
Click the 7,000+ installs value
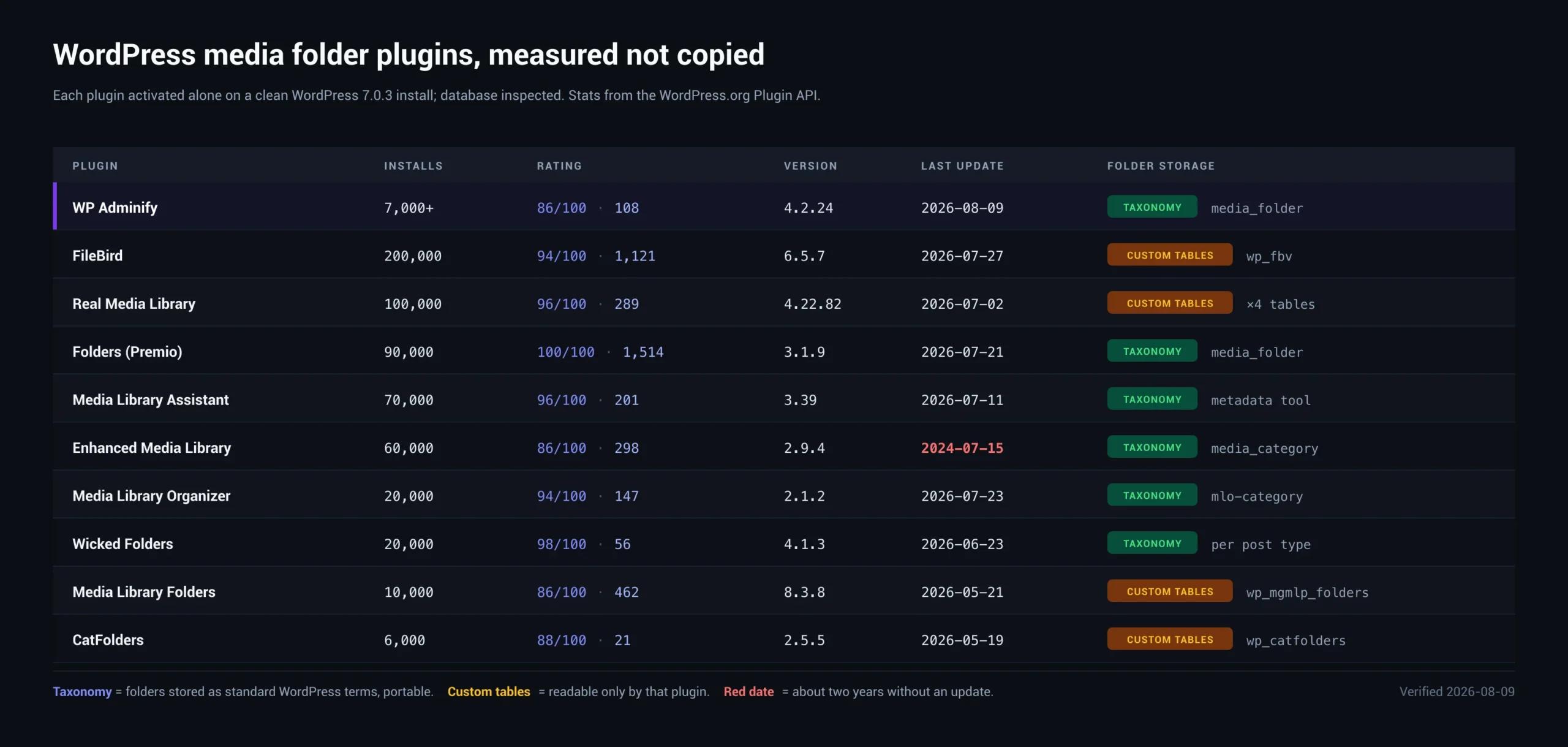coord(409,208)
